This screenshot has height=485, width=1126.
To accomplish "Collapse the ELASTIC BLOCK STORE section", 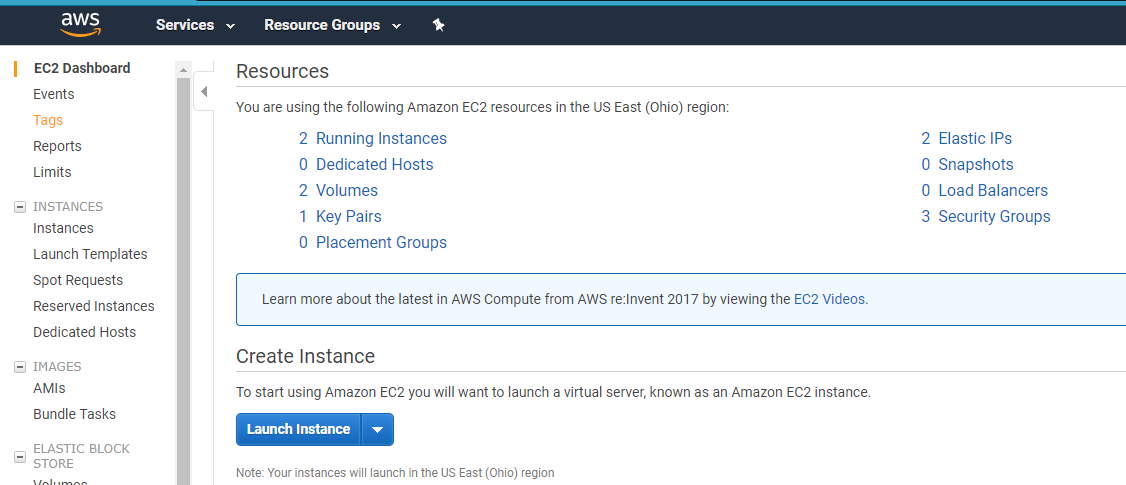I will coord(19,456).
